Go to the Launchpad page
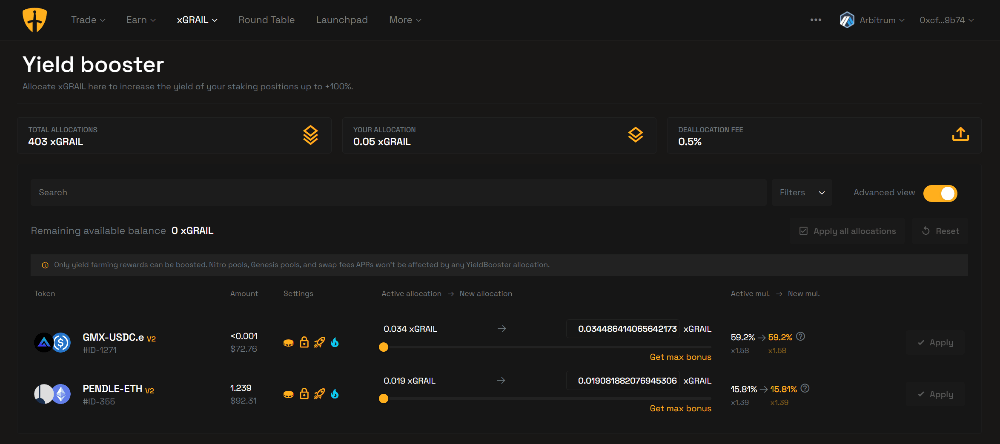Image resolution: width=1000 pixels, height=444 pixels. [x=342, y=20]
